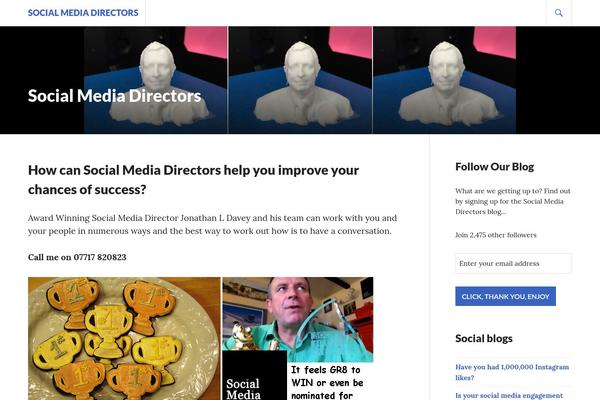
Task: Select the Social Media Directors banner heading
Action: [x=114, y=96]
